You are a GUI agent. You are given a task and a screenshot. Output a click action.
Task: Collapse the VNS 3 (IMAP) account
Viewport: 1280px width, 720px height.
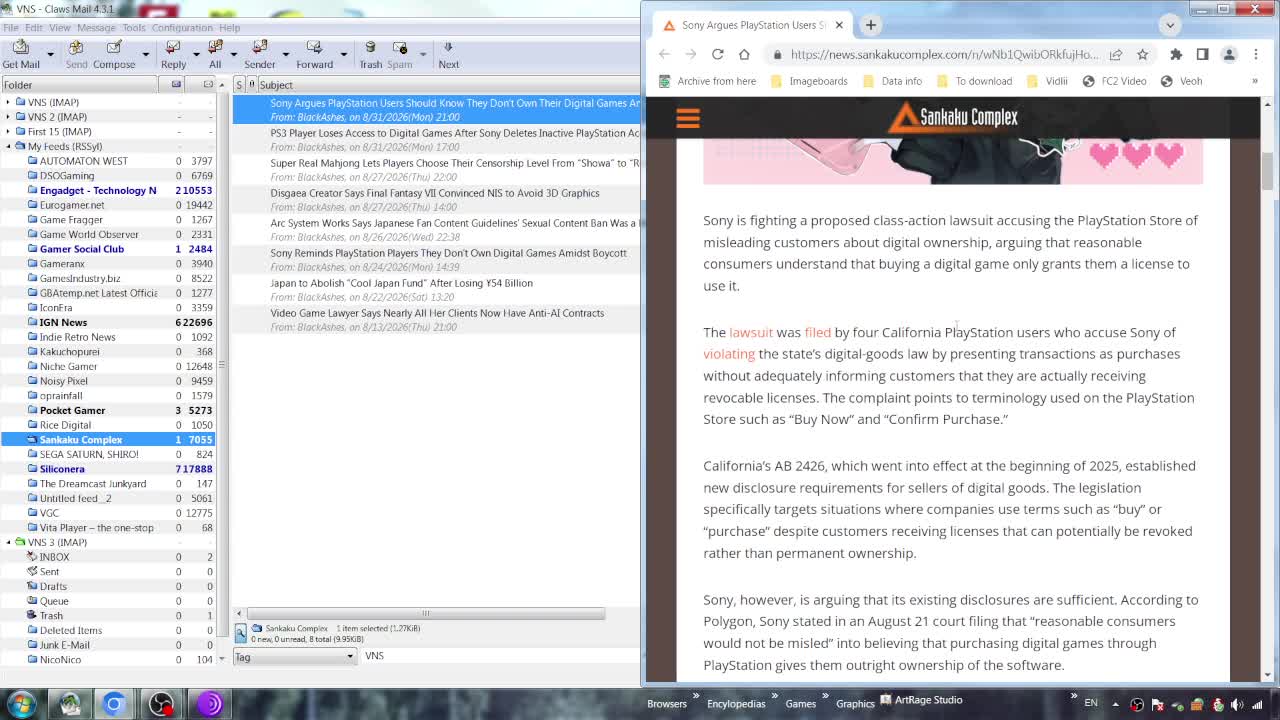(8, 542)
